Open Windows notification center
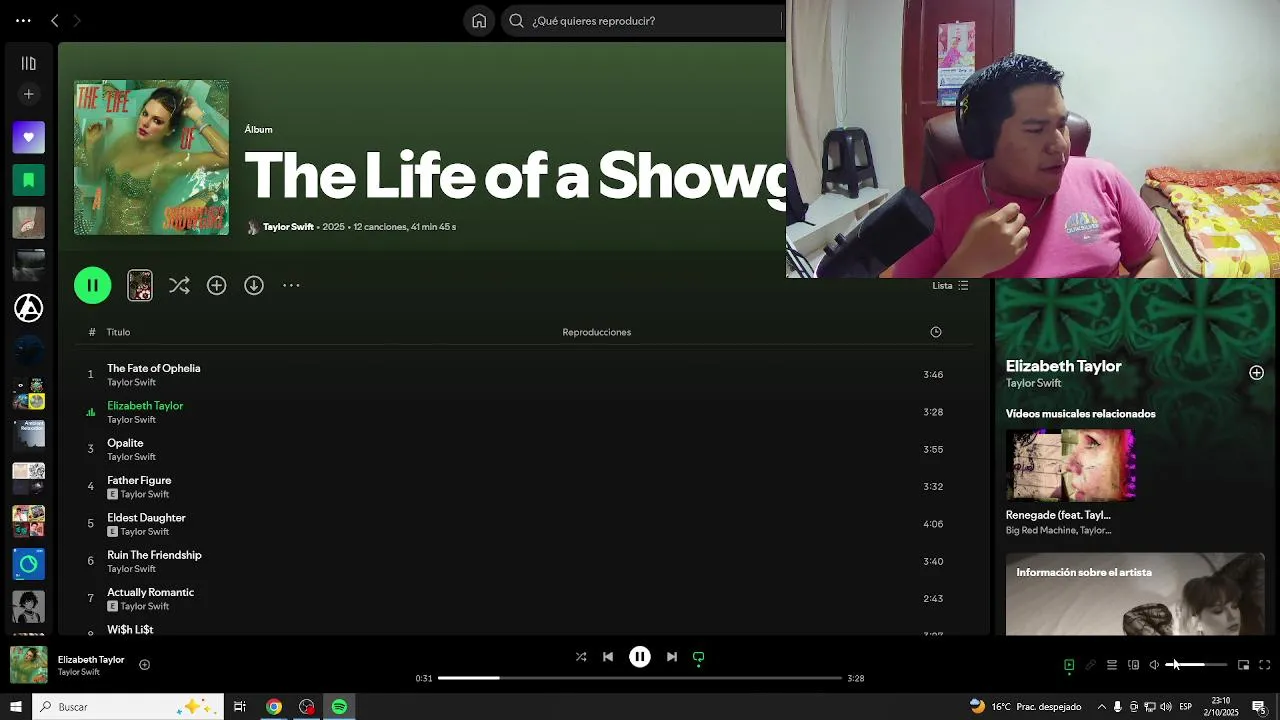Viewport: 1280px width, 720px height. coord(1259,707)
